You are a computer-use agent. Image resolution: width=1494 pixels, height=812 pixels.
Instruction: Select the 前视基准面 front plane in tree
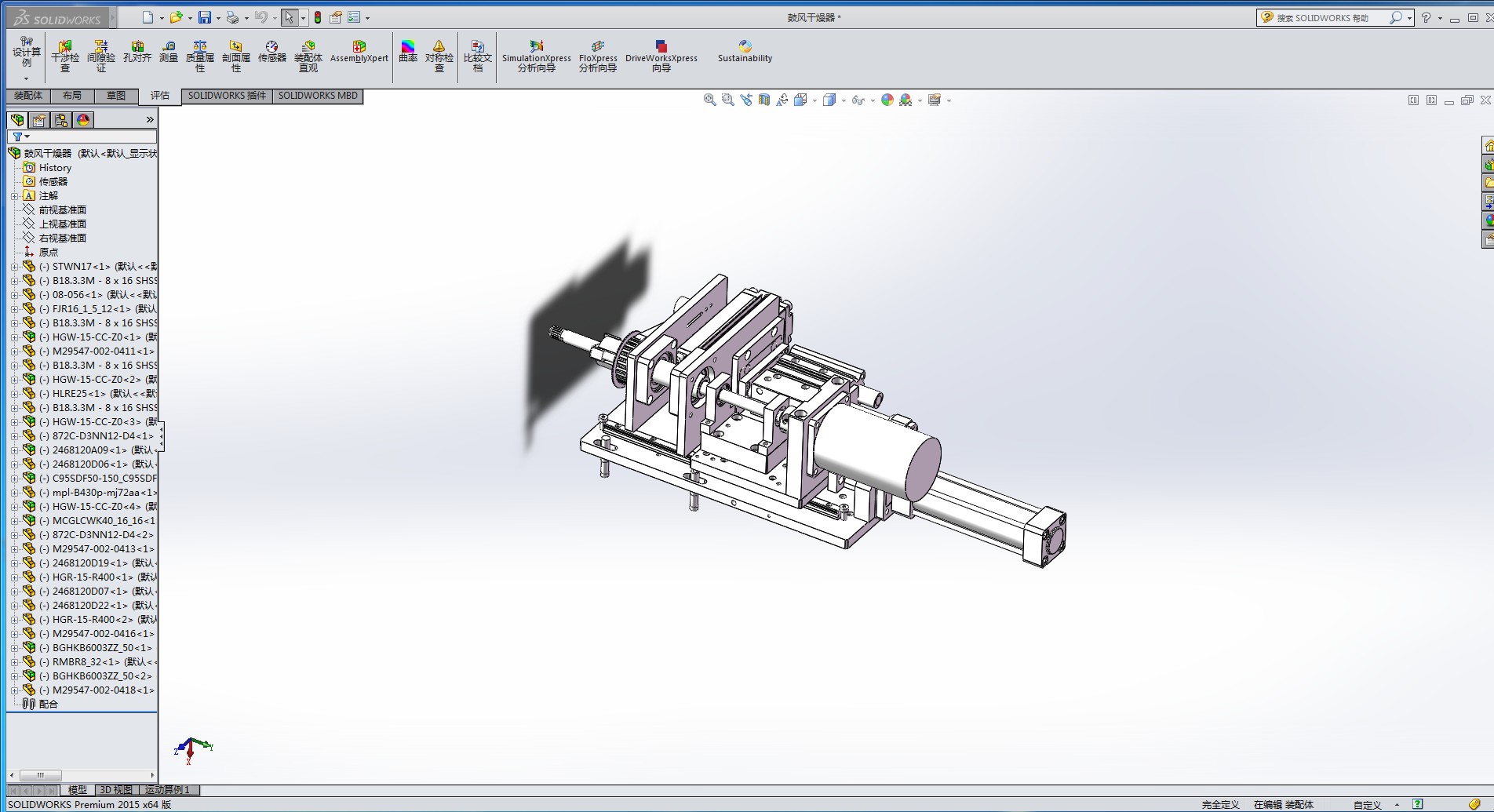[x=62, y=210]
